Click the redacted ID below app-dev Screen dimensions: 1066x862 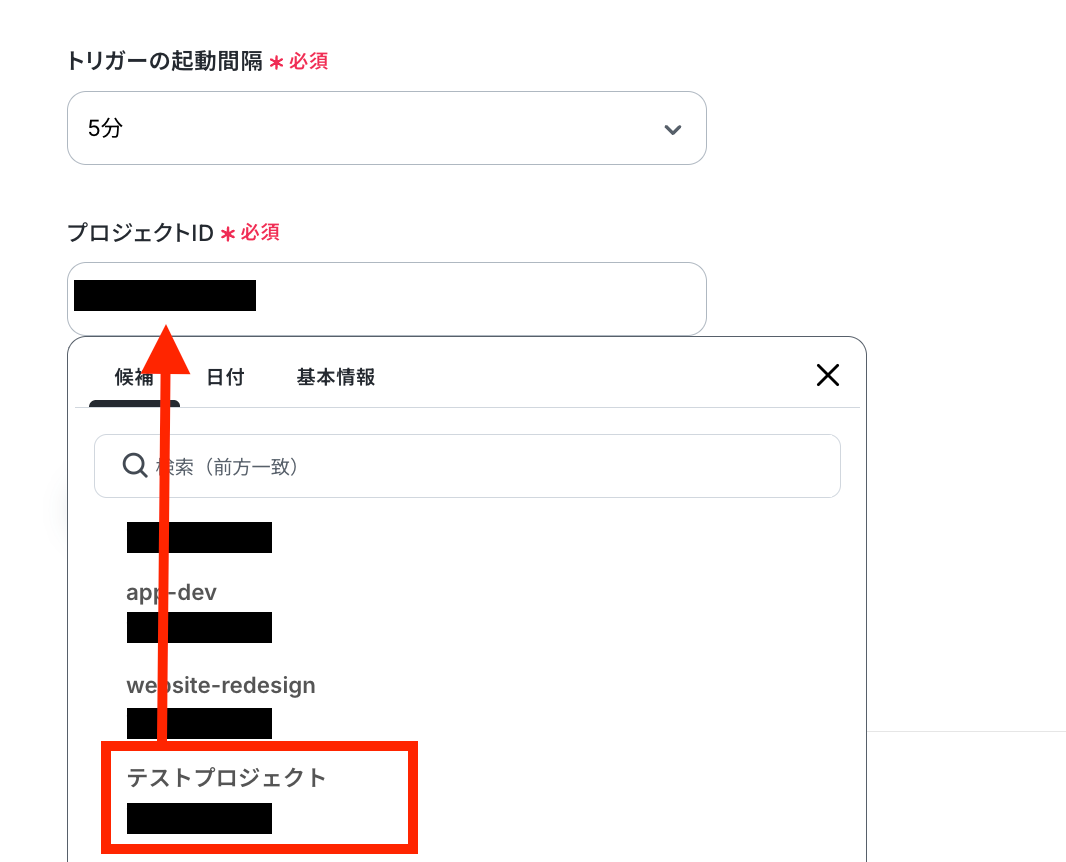click(199, 627)
